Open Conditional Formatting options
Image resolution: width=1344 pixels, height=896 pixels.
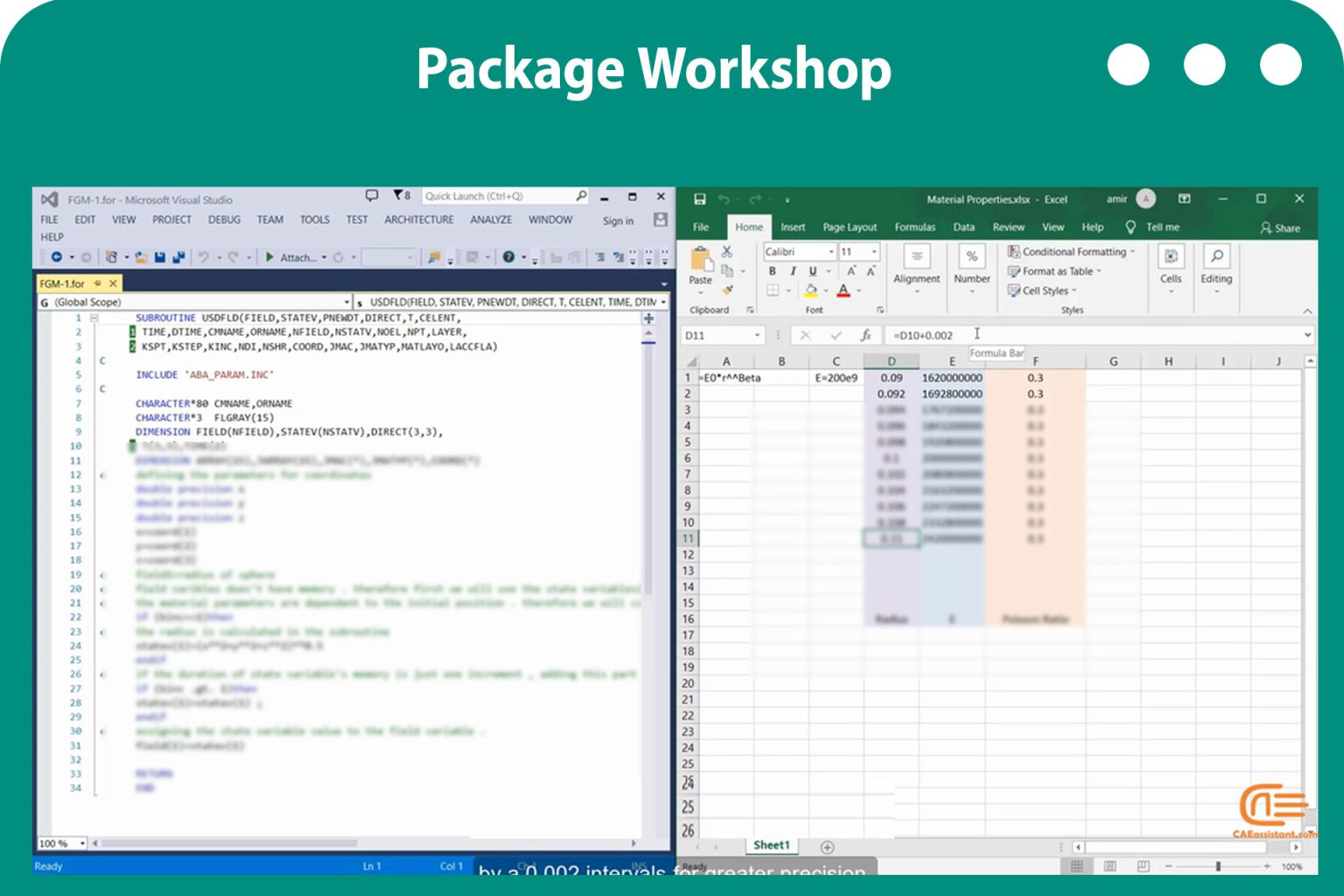click(1069, 251)
